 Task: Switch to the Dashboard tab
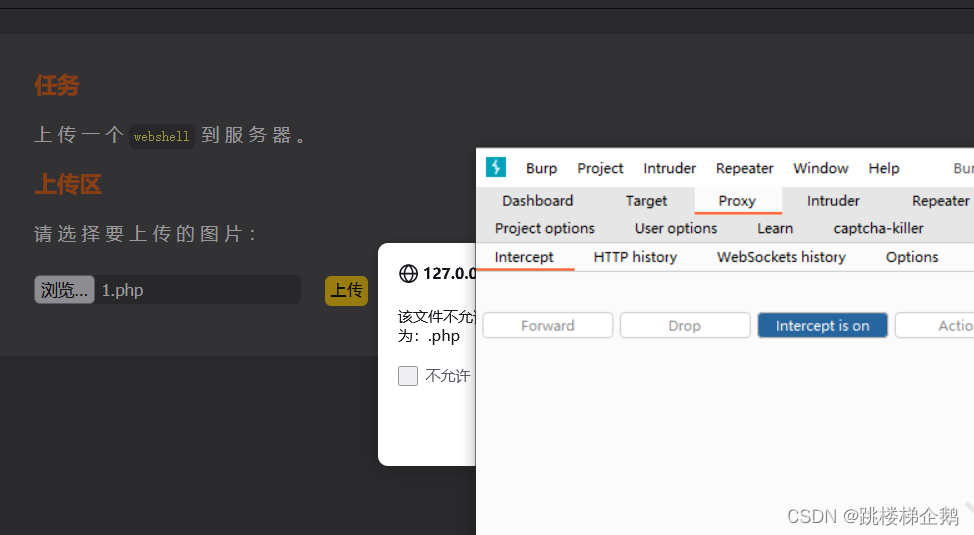point(537,201)
